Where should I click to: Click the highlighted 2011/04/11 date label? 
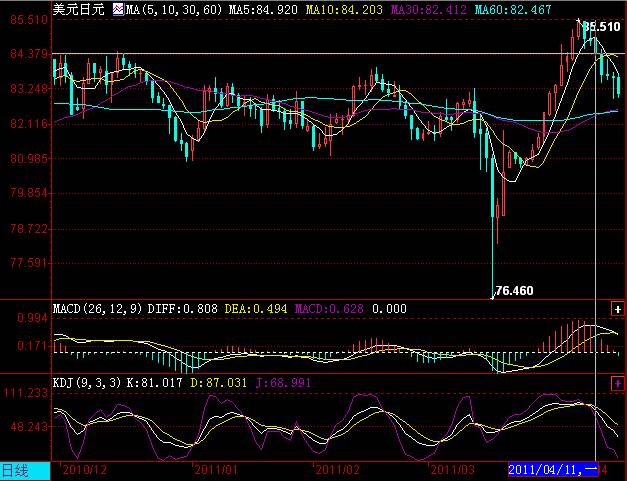tap(553, 469)
